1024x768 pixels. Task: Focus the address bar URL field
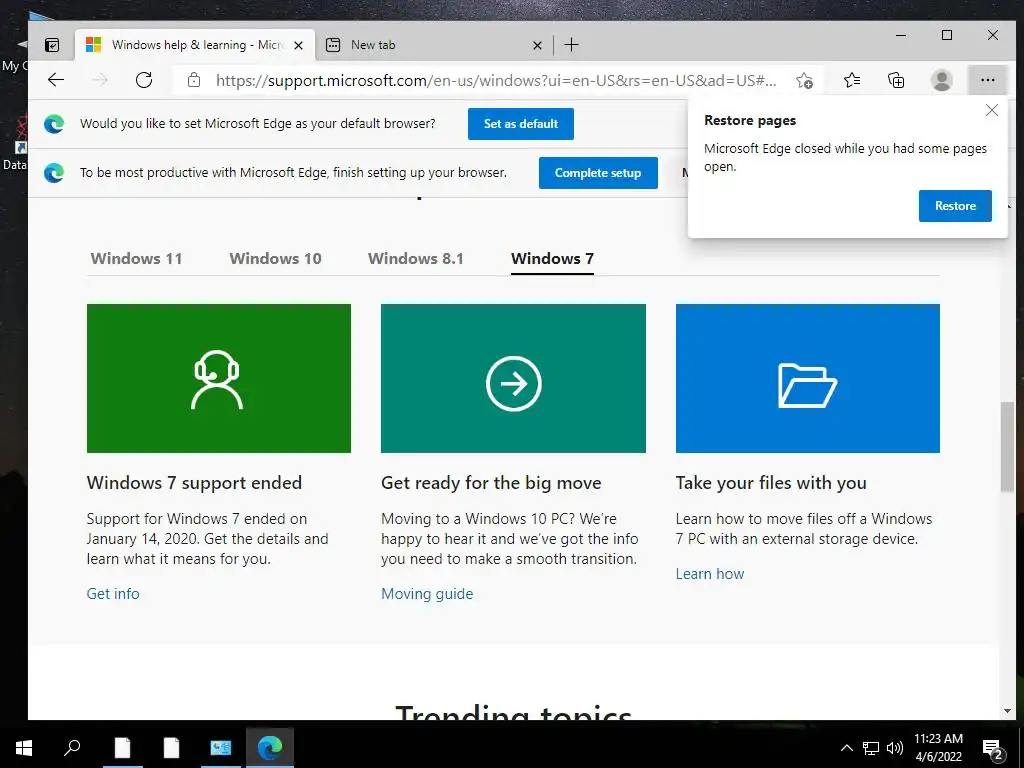click(x=496, y=80)
